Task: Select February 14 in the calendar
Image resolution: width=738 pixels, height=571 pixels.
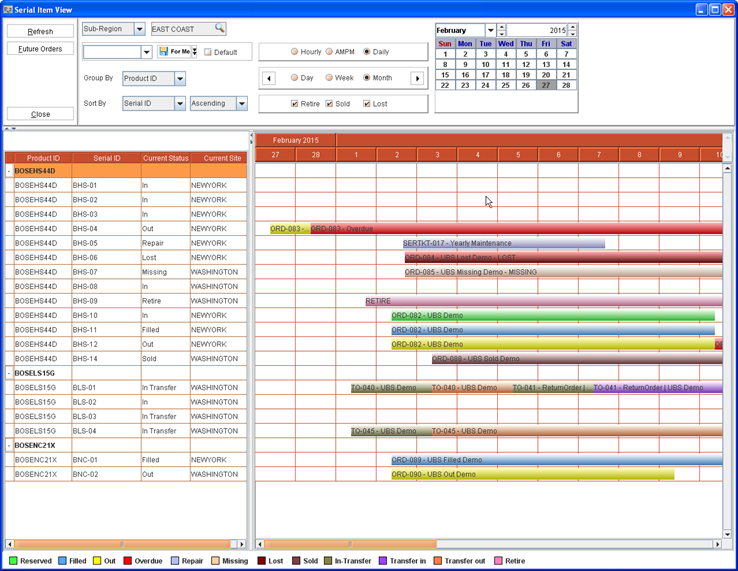Action: [566, 64]
